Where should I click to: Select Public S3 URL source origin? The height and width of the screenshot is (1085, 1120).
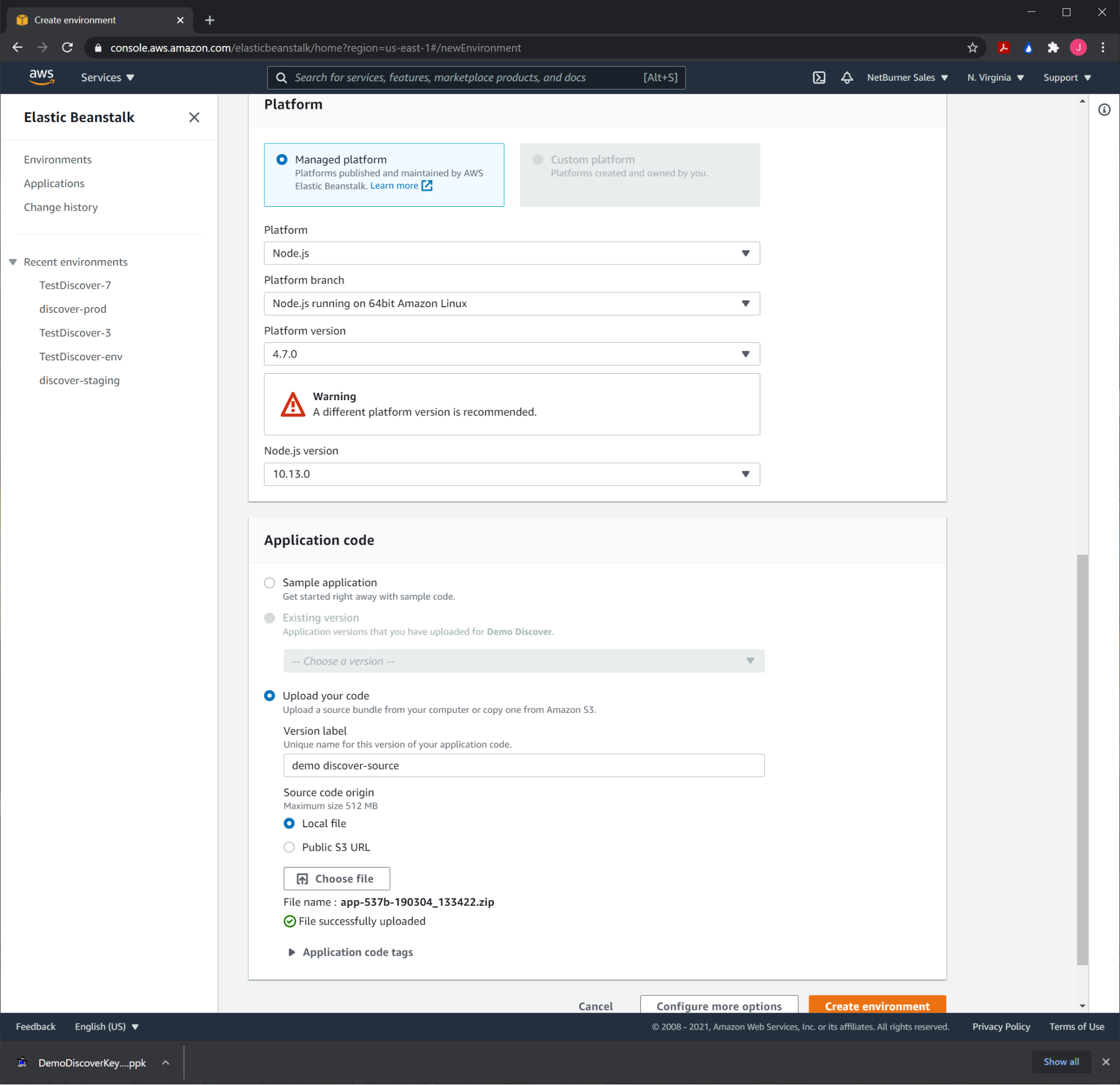pos(289,847)
